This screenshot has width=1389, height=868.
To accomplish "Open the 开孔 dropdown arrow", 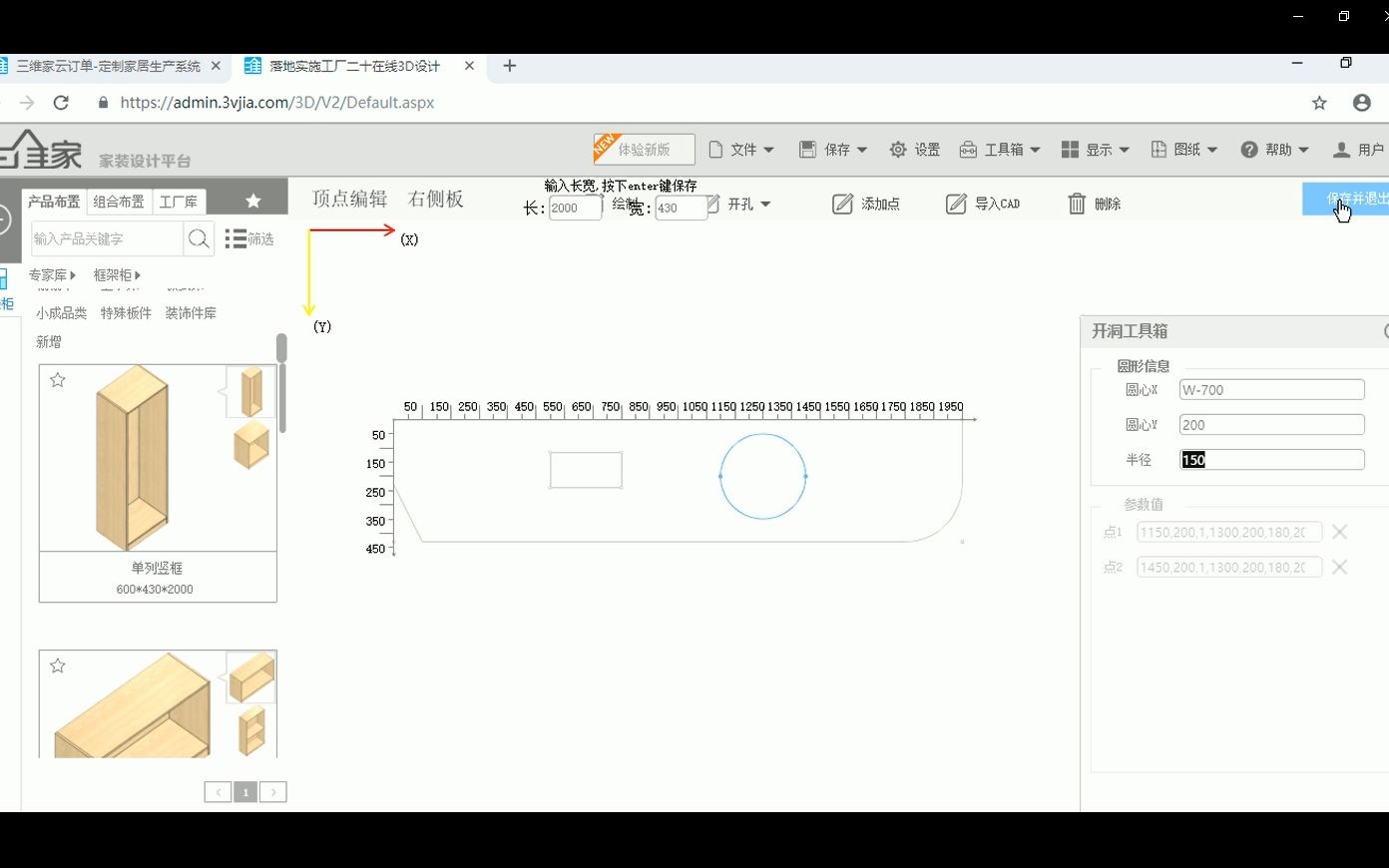I will [x=764, y=203].
